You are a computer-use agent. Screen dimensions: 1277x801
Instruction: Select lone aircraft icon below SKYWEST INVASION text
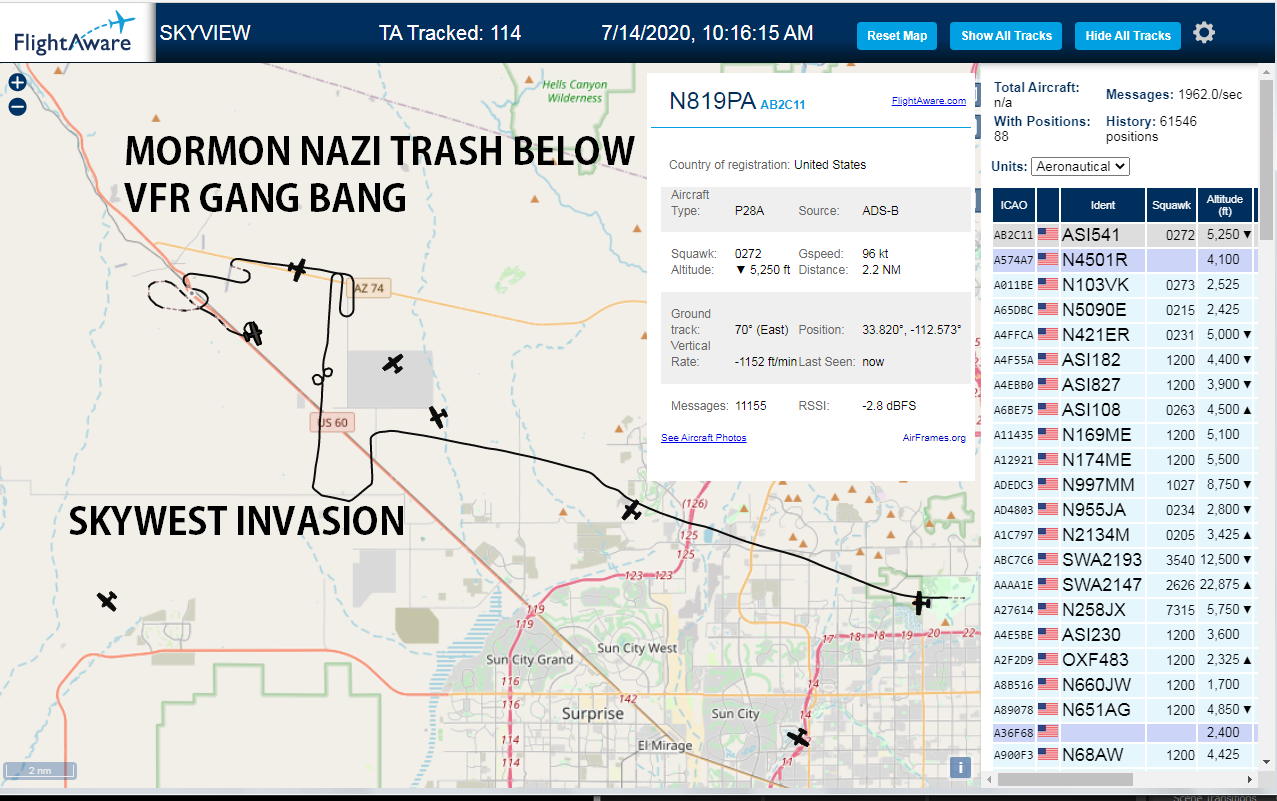point(108,601)
